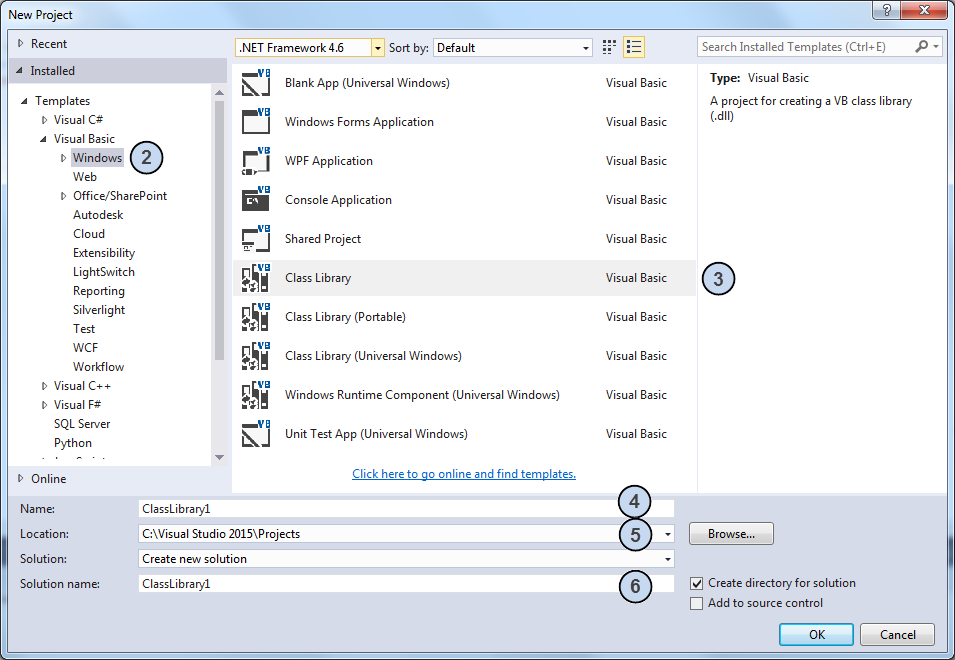Switch to medium icons list view

click(x=634, y=47)
